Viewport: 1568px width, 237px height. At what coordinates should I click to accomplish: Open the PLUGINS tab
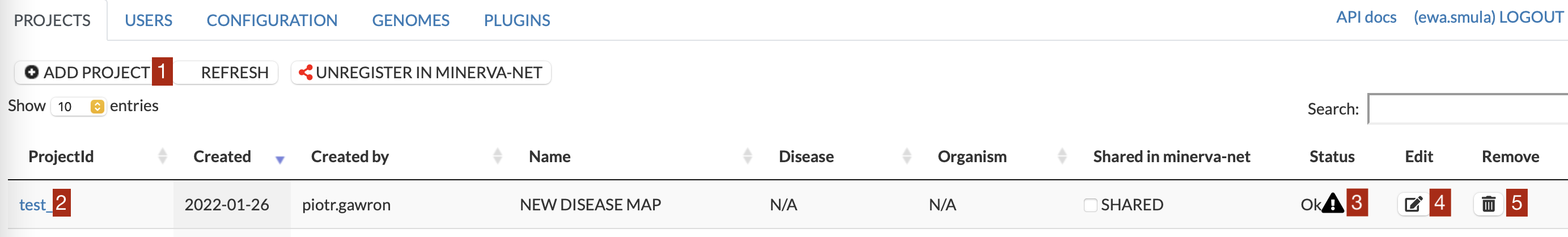(517, 21)
